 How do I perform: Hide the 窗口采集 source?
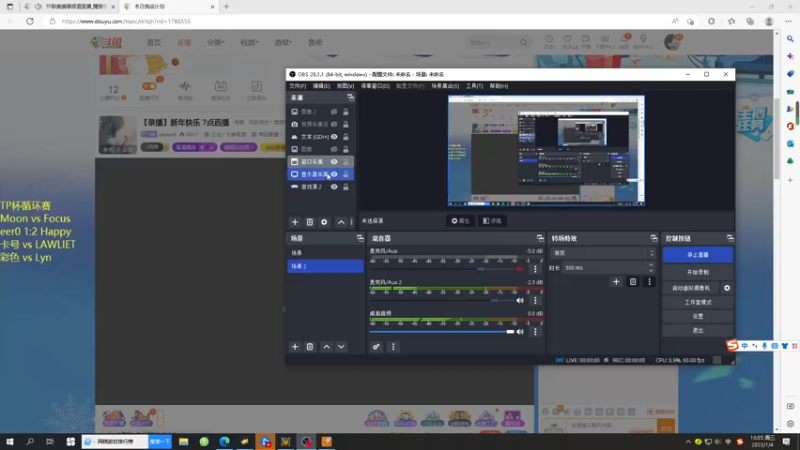(334, 162)
